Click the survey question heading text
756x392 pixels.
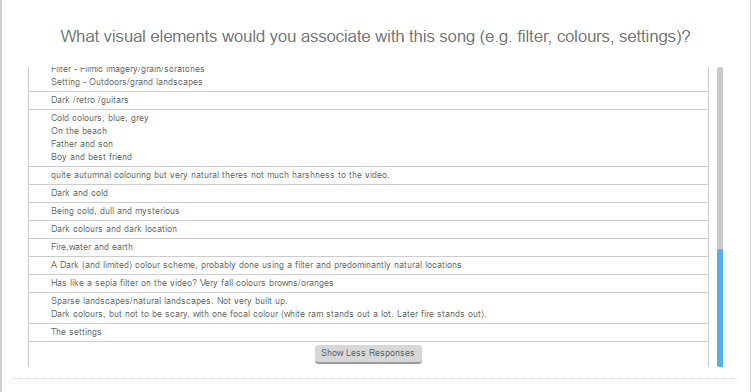tap(375, 37)
